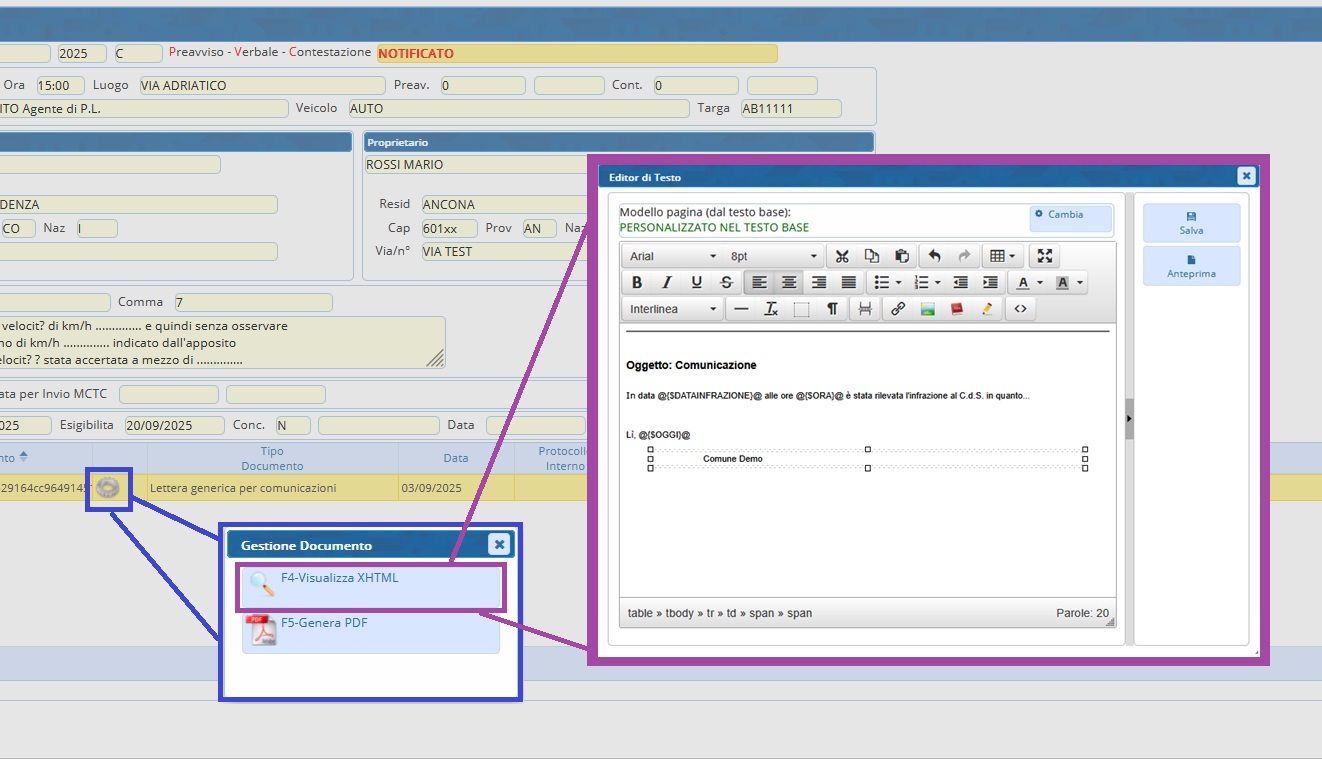
Task: Click the Targa field containing AB11111
Action: click(x=790, y=109)
